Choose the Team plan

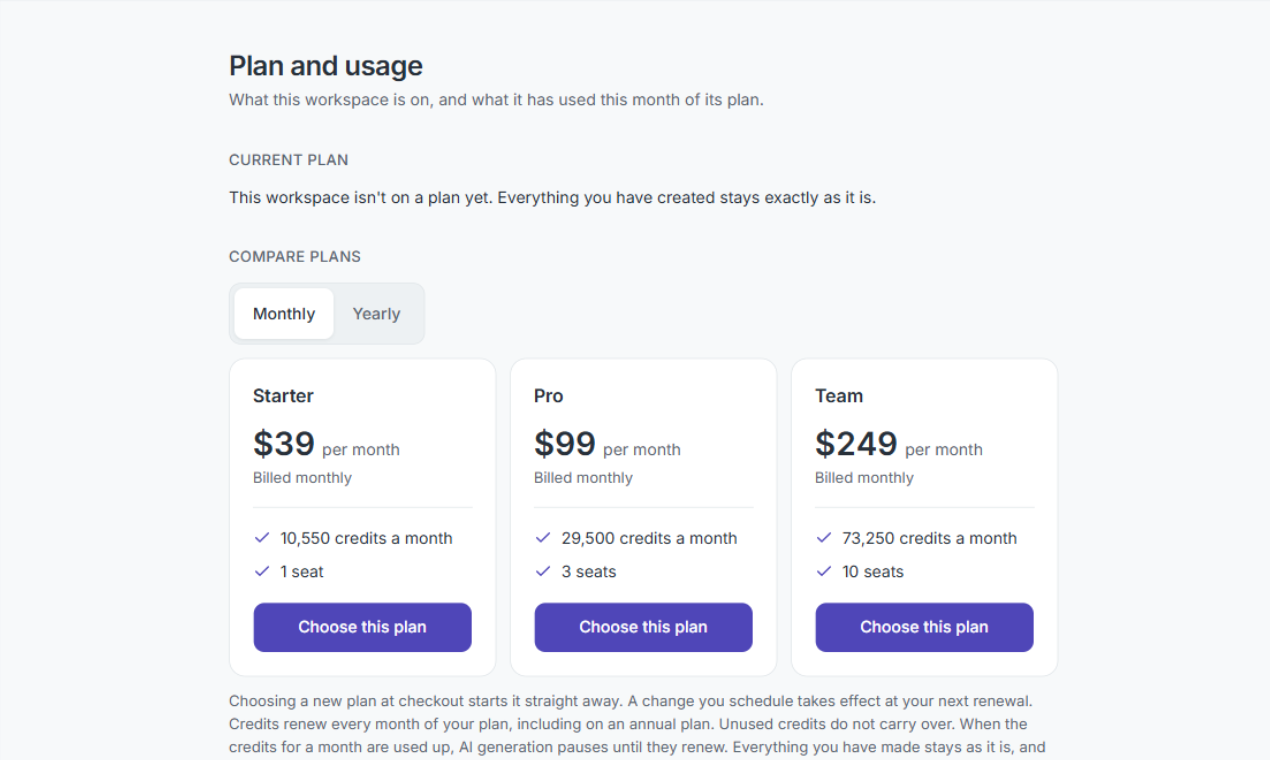click(x=924, y=627)
